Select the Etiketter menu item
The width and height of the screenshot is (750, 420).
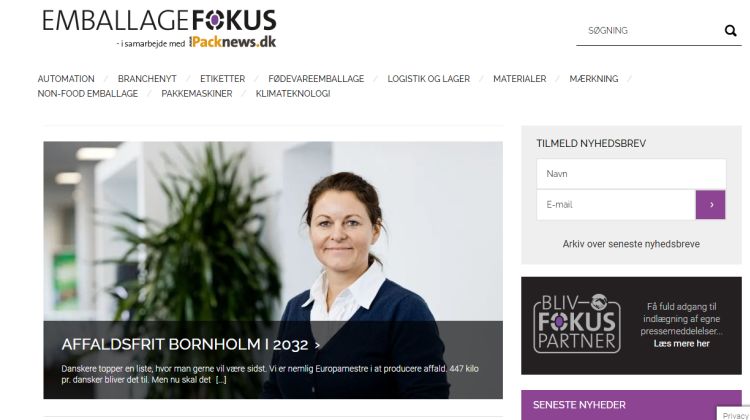[222, 78]
